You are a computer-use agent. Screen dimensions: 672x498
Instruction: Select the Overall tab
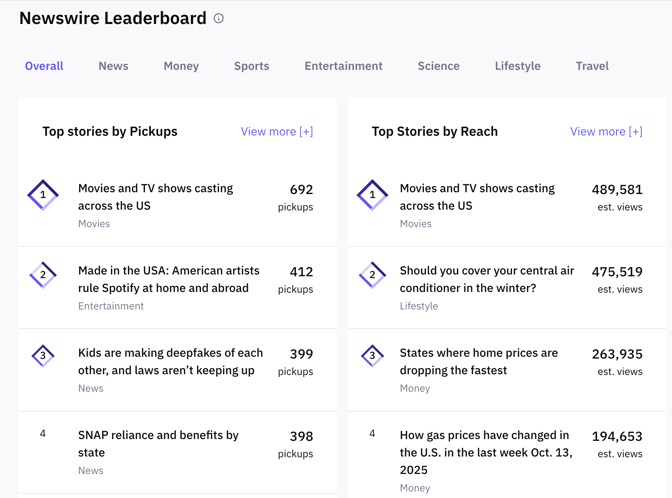pyautogui.click(x=44, y=66)
